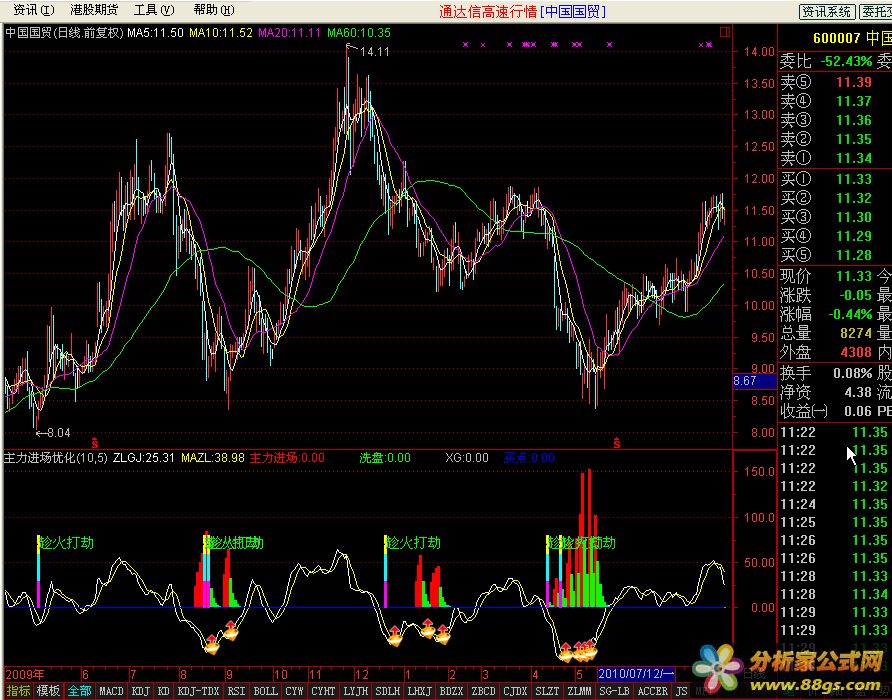Click the small red square icon at chart top-right

click(x=725, y=32)
